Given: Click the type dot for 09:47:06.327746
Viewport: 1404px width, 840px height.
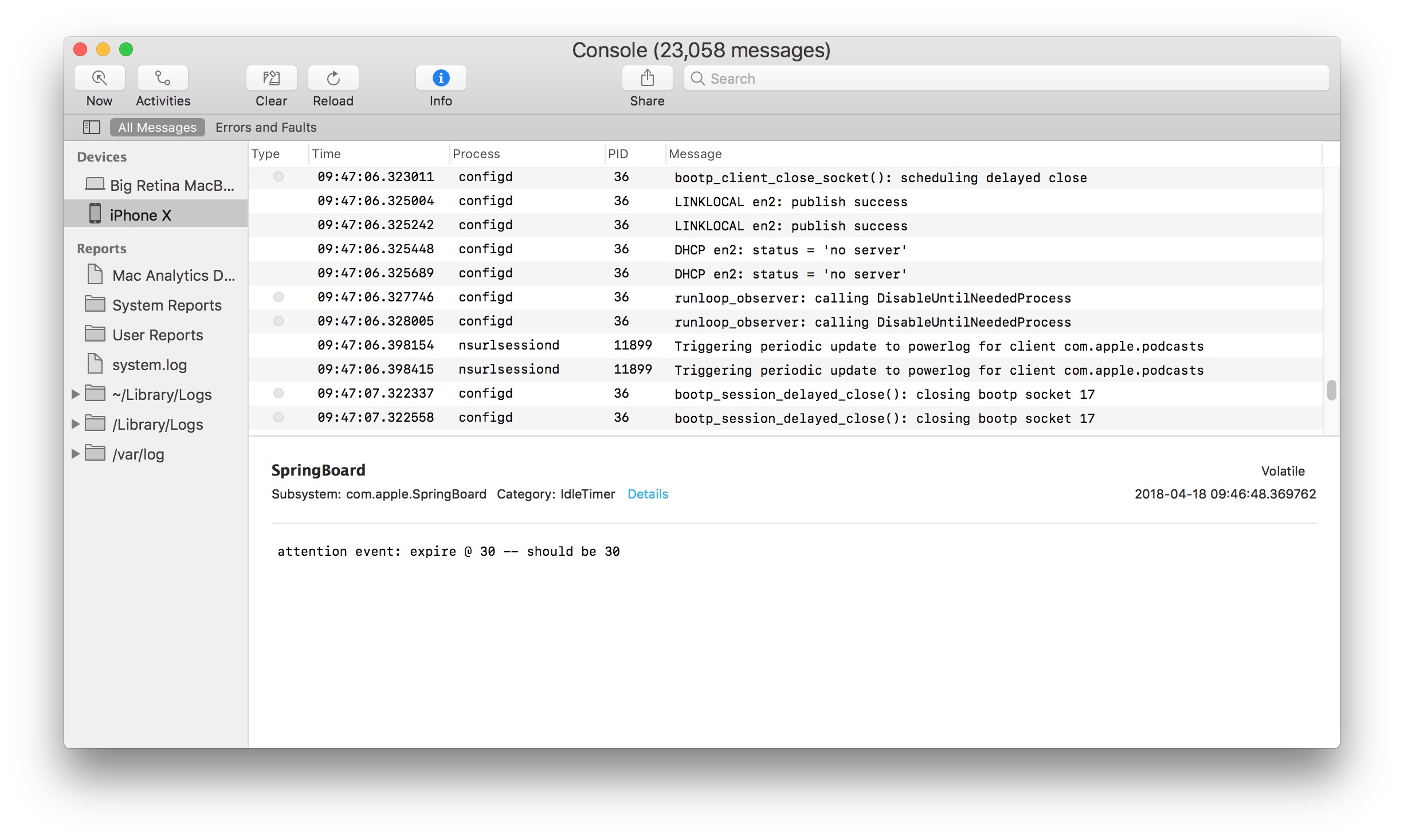Looking at the screenshot, I should 279,297.
